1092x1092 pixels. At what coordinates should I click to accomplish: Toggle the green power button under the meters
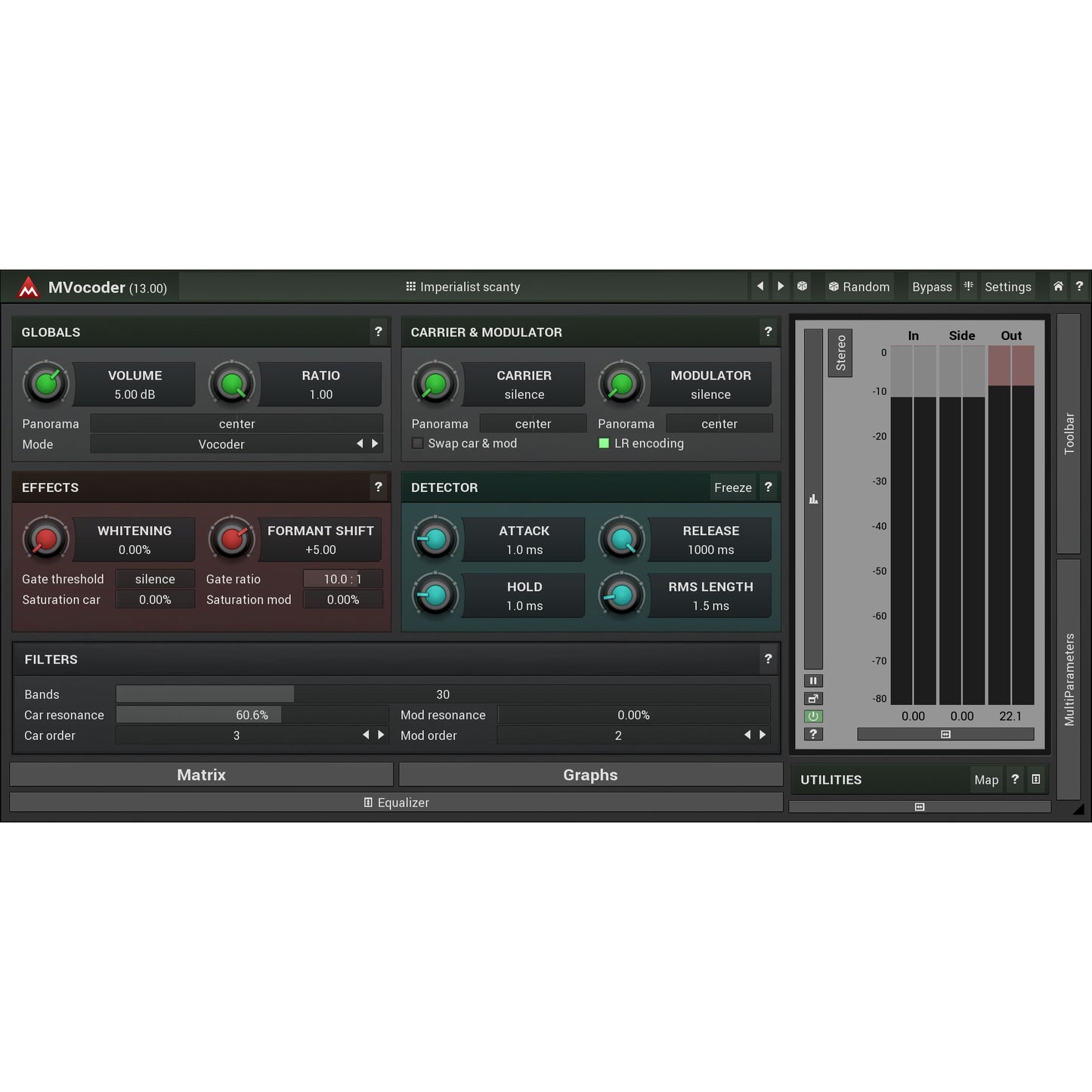(813, 716)
